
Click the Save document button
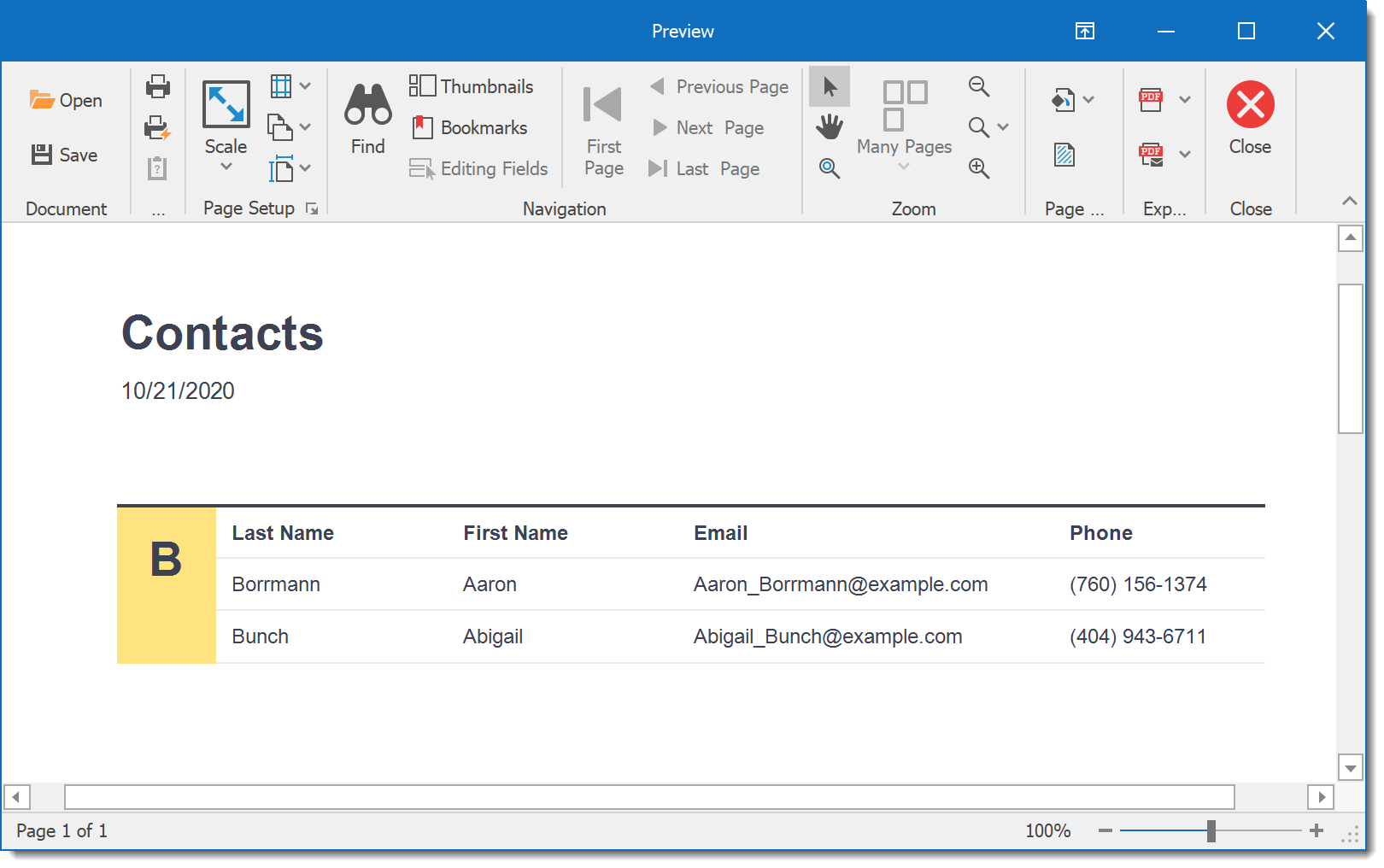tap(65, 155)
